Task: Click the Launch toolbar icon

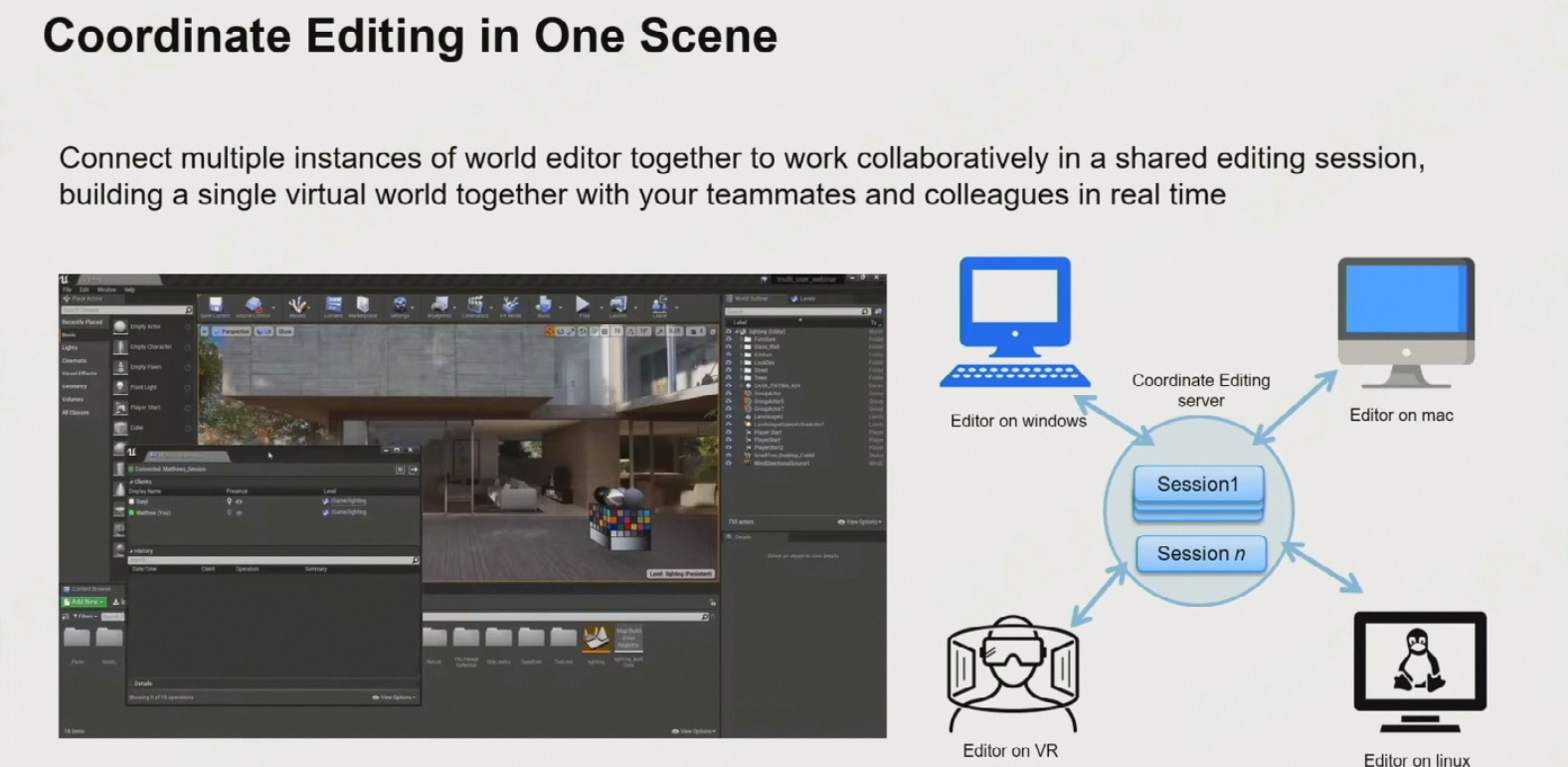Action: (x=617, y=304)
